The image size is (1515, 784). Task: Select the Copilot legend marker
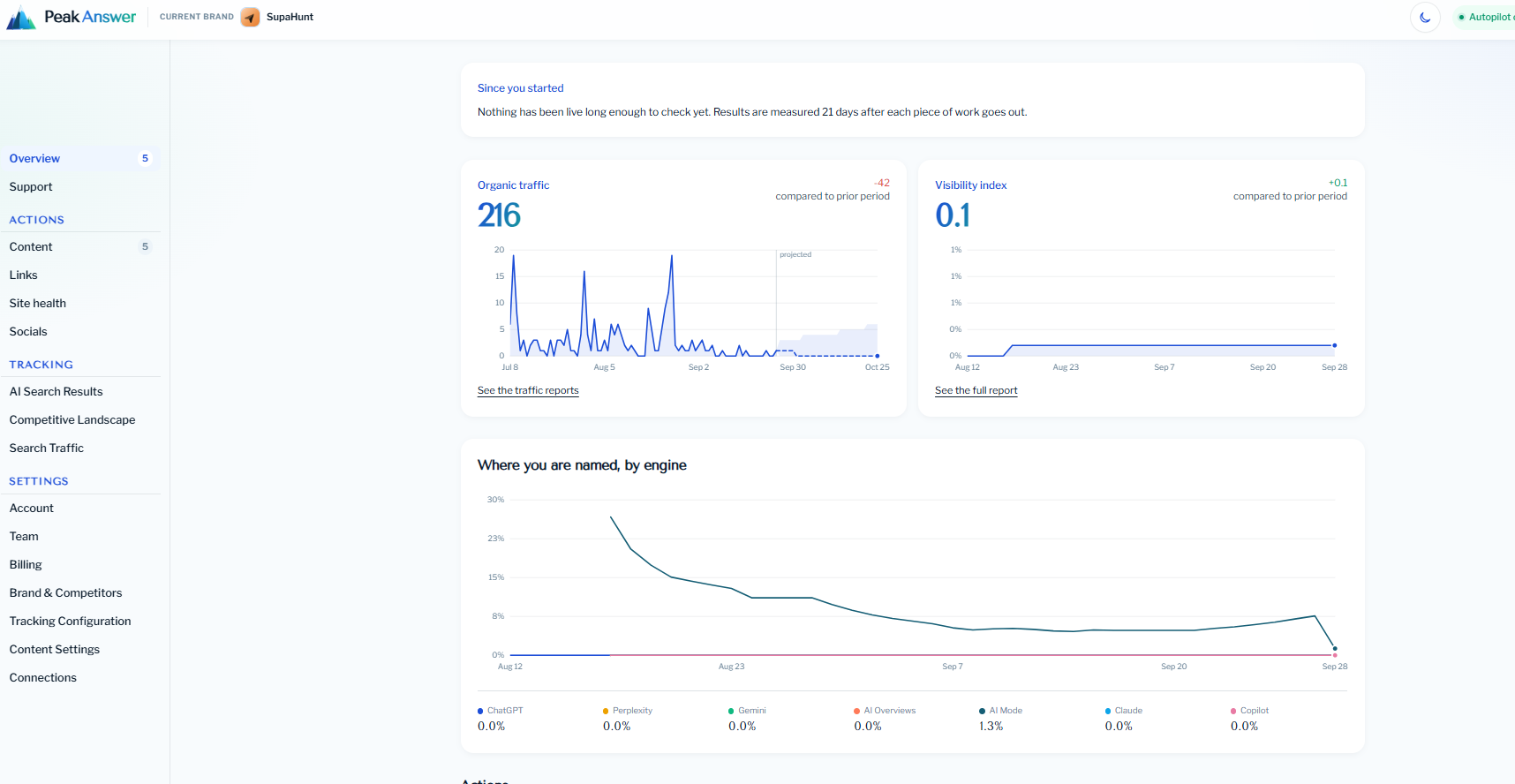1233,711
